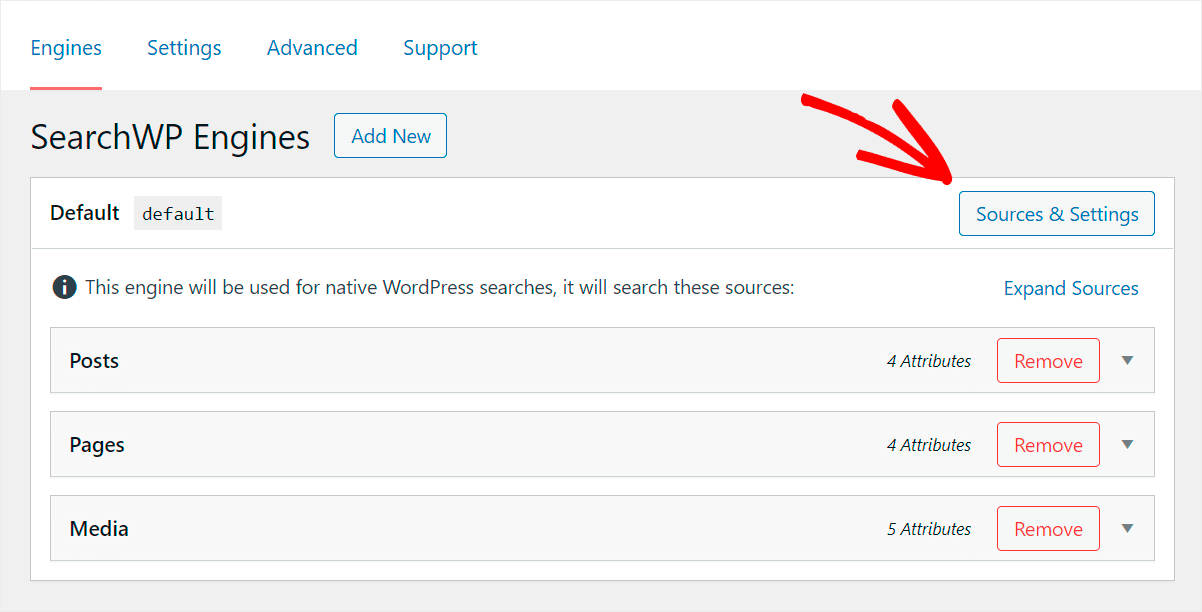
Task: Click the 4 Attributes label on Posts
Action: click(929, 361)
